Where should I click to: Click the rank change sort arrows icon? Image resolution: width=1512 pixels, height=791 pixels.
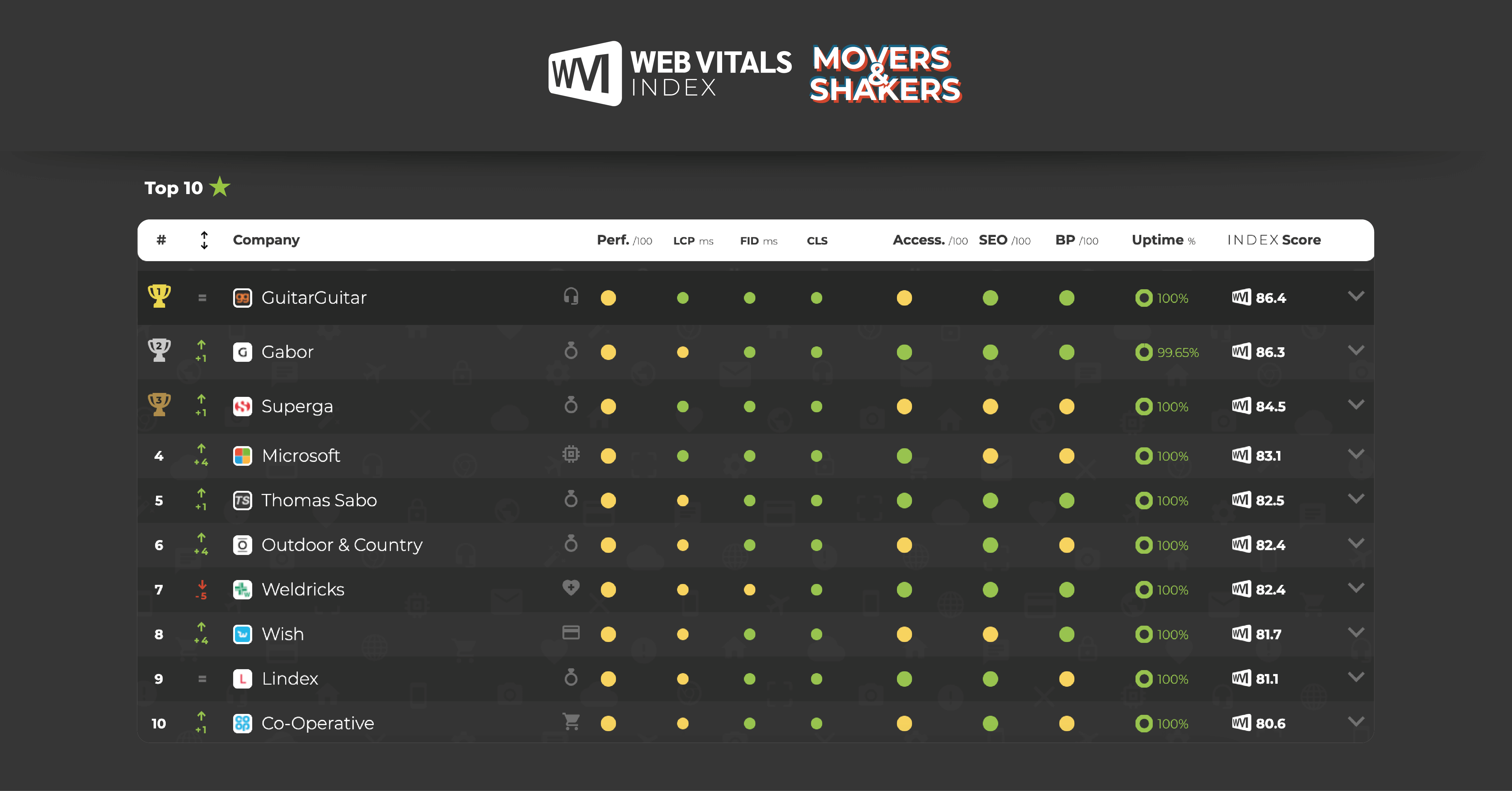click(204, 240)
